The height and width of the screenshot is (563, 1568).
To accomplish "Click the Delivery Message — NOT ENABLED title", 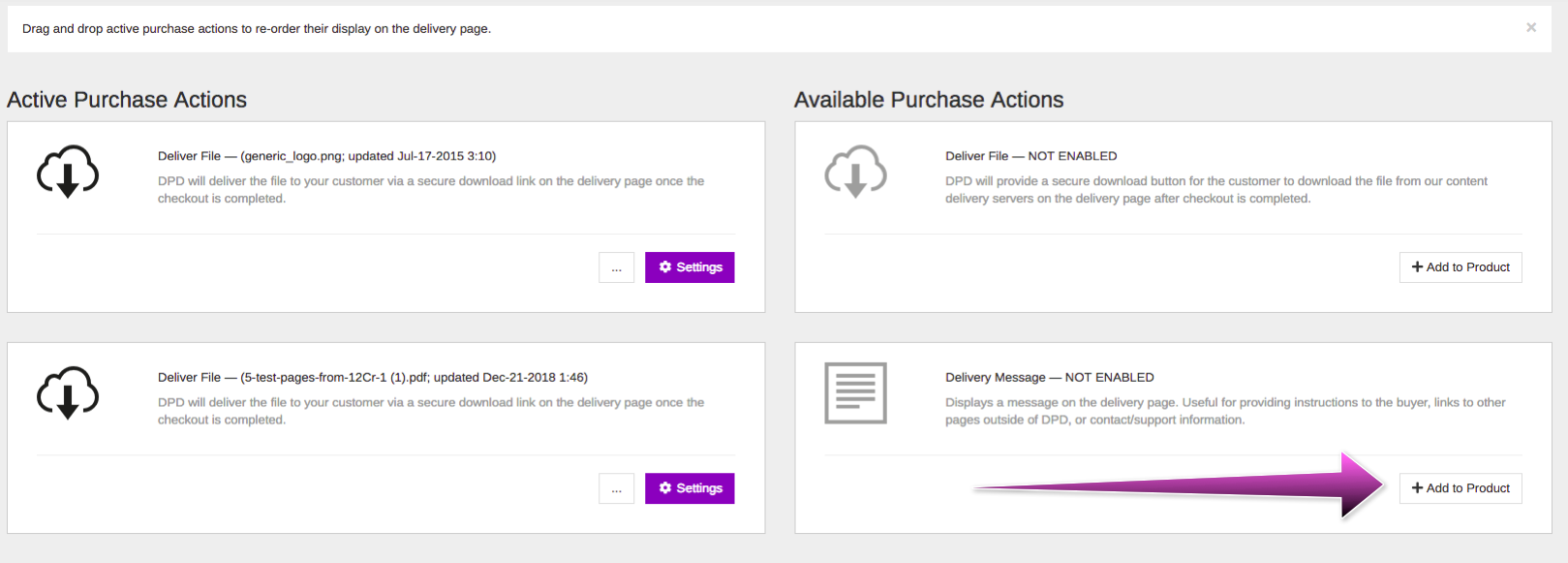I will tap(1050, 377).
